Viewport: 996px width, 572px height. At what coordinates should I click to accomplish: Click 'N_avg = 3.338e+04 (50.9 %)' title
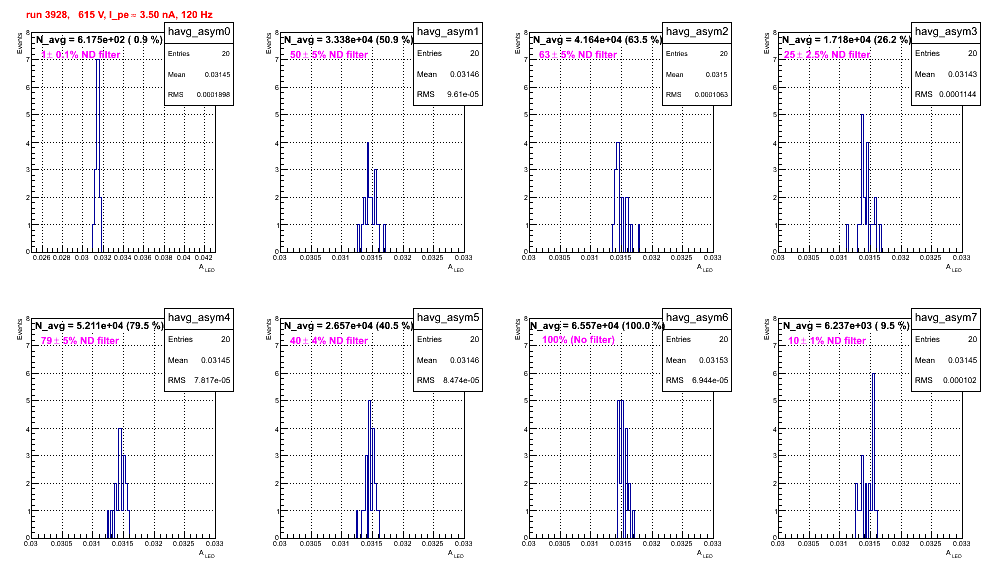348,39
